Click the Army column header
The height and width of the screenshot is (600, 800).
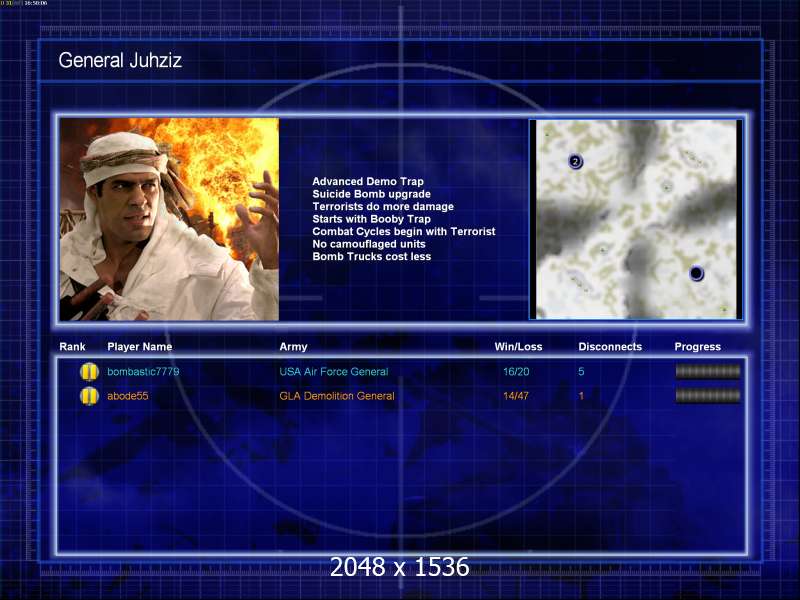pos(293,346)
